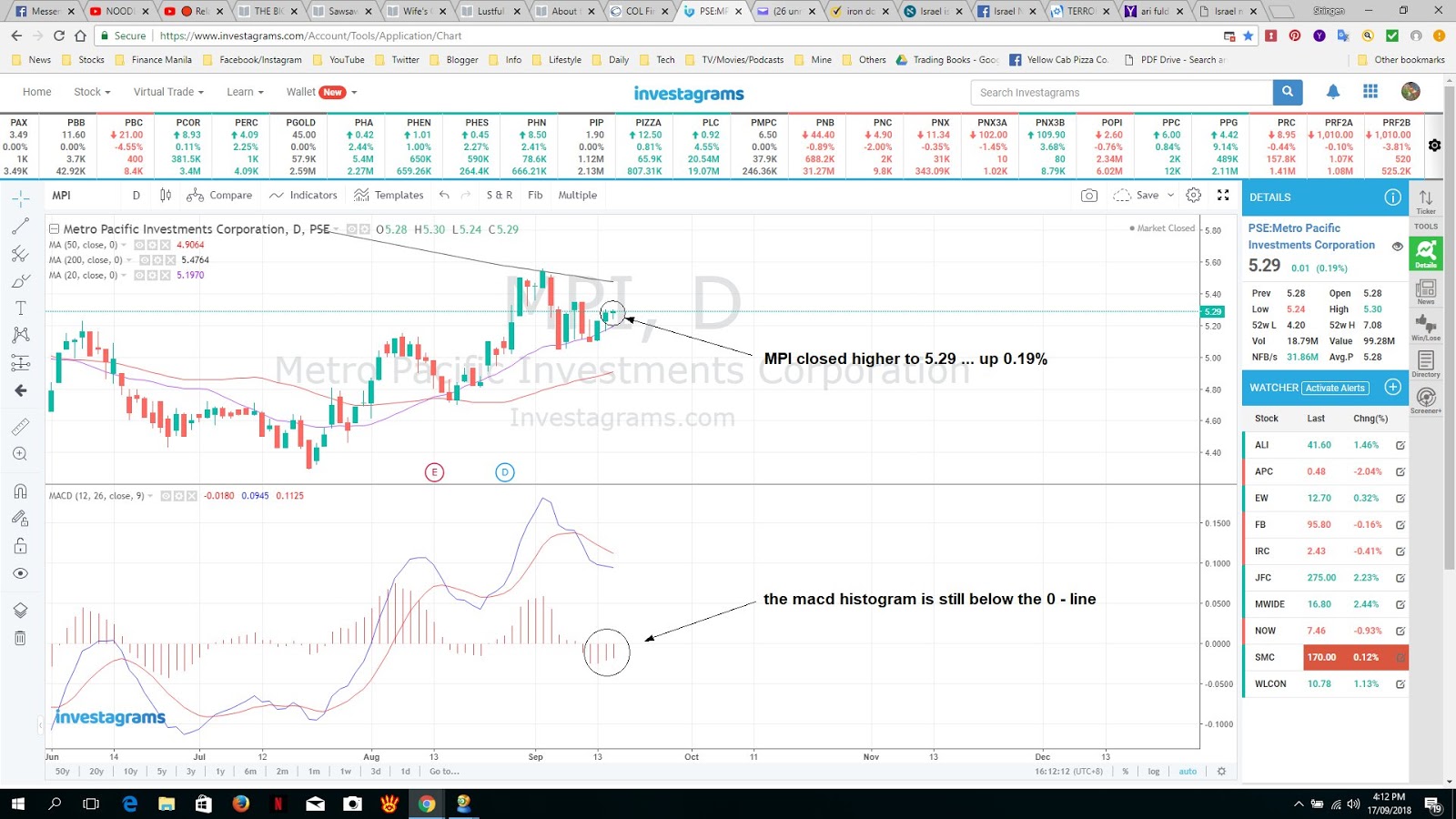Toggle hide all drawings eye icon
1456x819 pixels.
20,573
